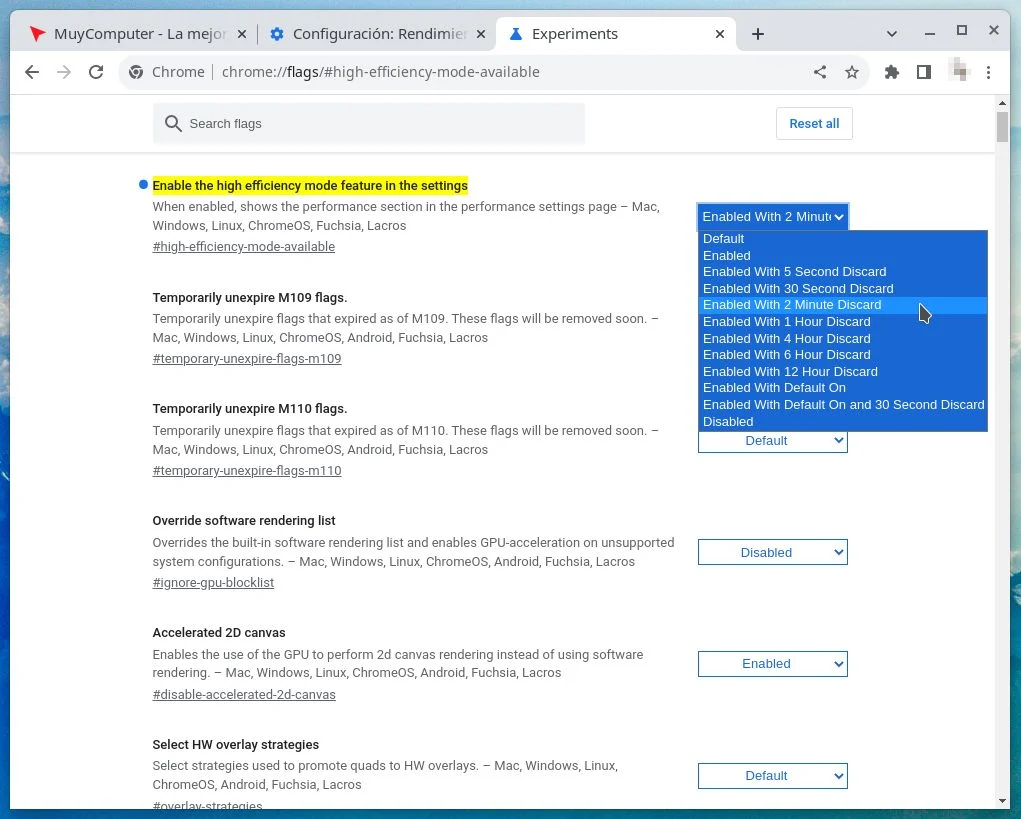Close the MuyComputer tab
This screenshot has height=819, width=1021.
(242, 34)
